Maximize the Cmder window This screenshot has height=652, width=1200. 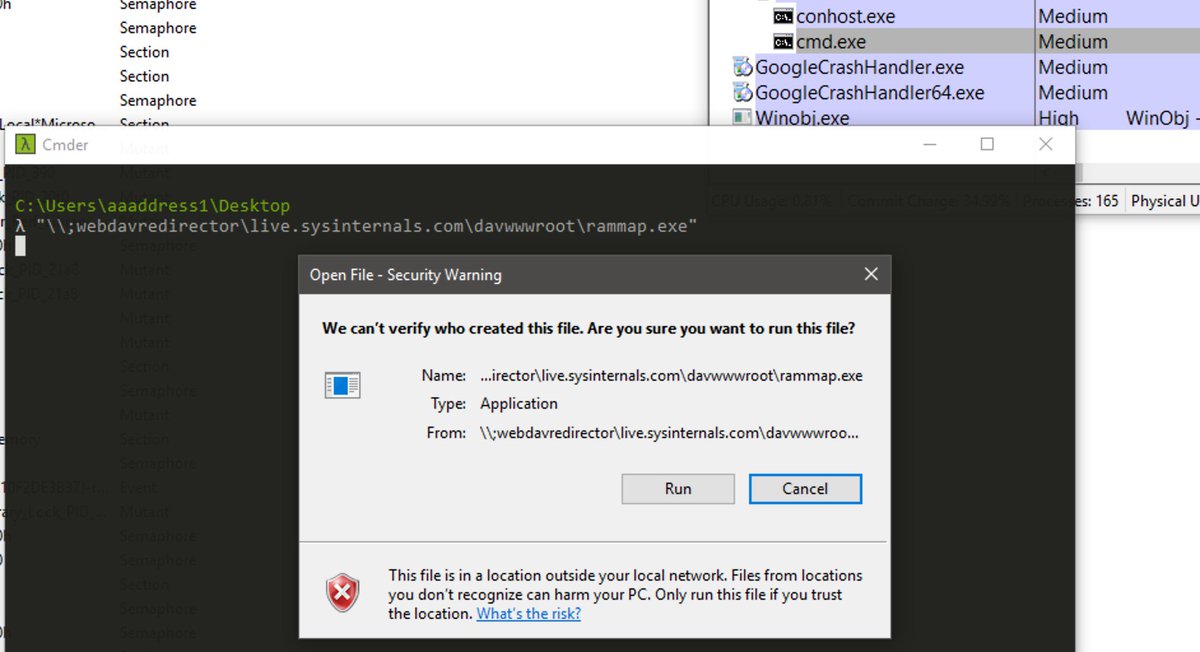click(987, 144)
